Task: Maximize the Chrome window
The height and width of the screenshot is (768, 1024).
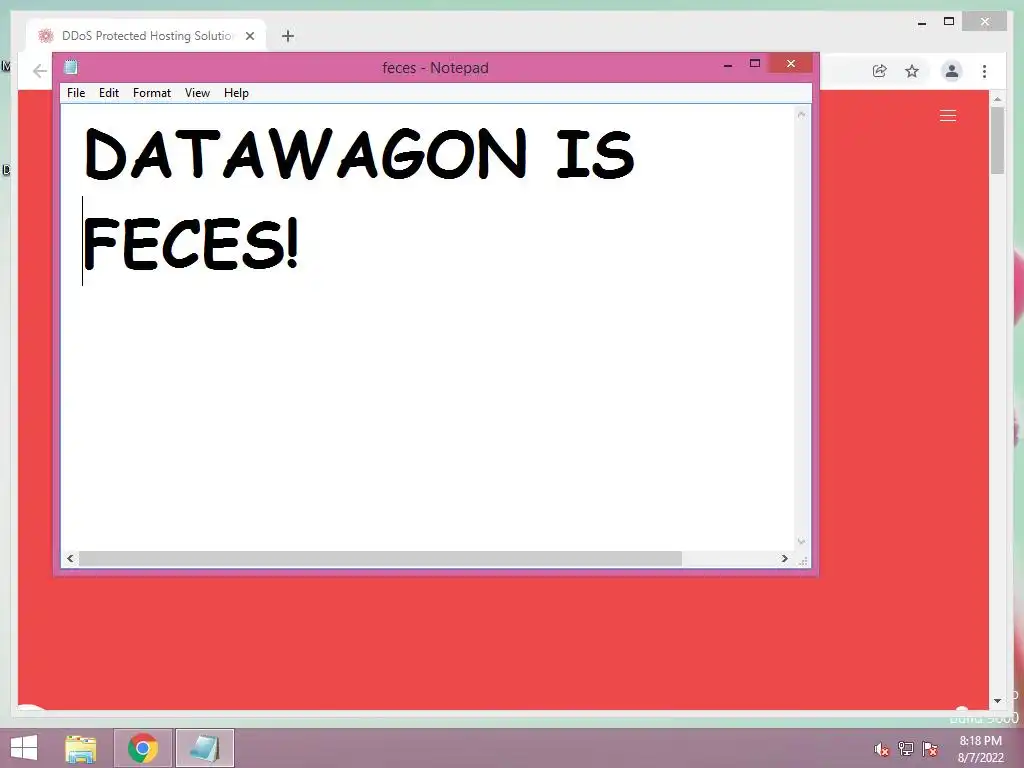Action: (x=949, y=22)
